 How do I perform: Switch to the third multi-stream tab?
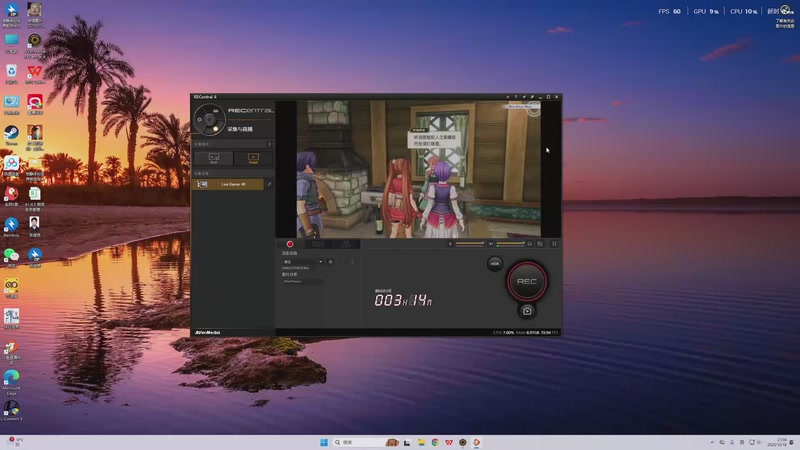click(346, 244)
